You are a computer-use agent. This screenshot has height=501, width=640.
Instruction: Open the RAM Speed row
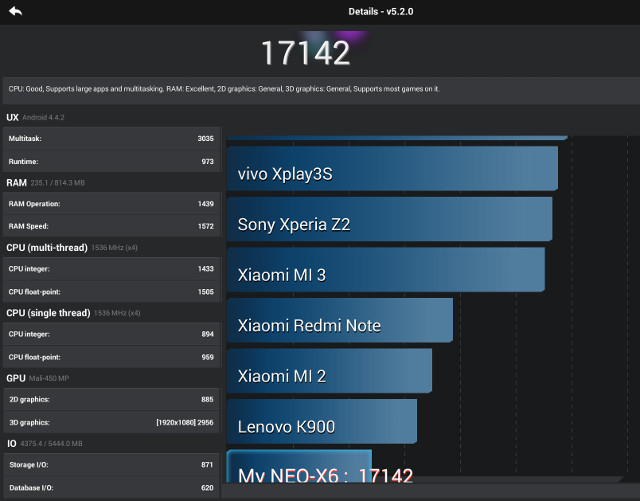click(111, 226)
